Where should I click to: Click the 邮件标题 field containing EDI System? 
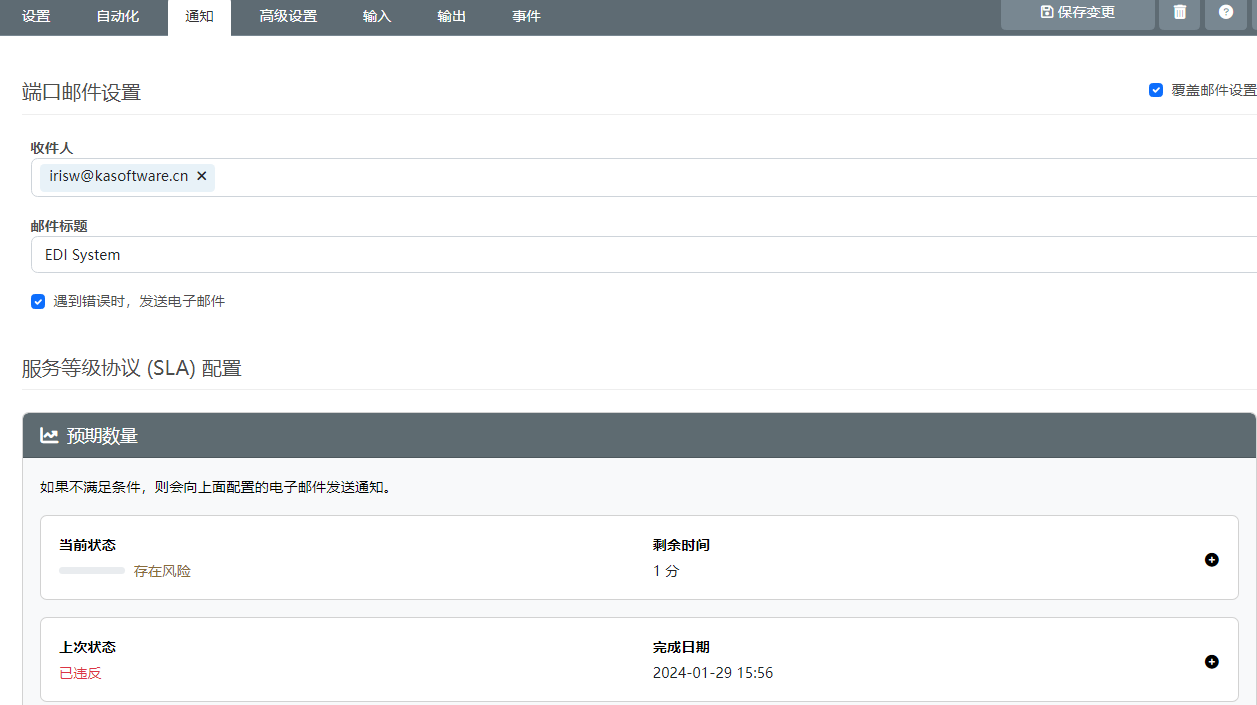[644, 255]
